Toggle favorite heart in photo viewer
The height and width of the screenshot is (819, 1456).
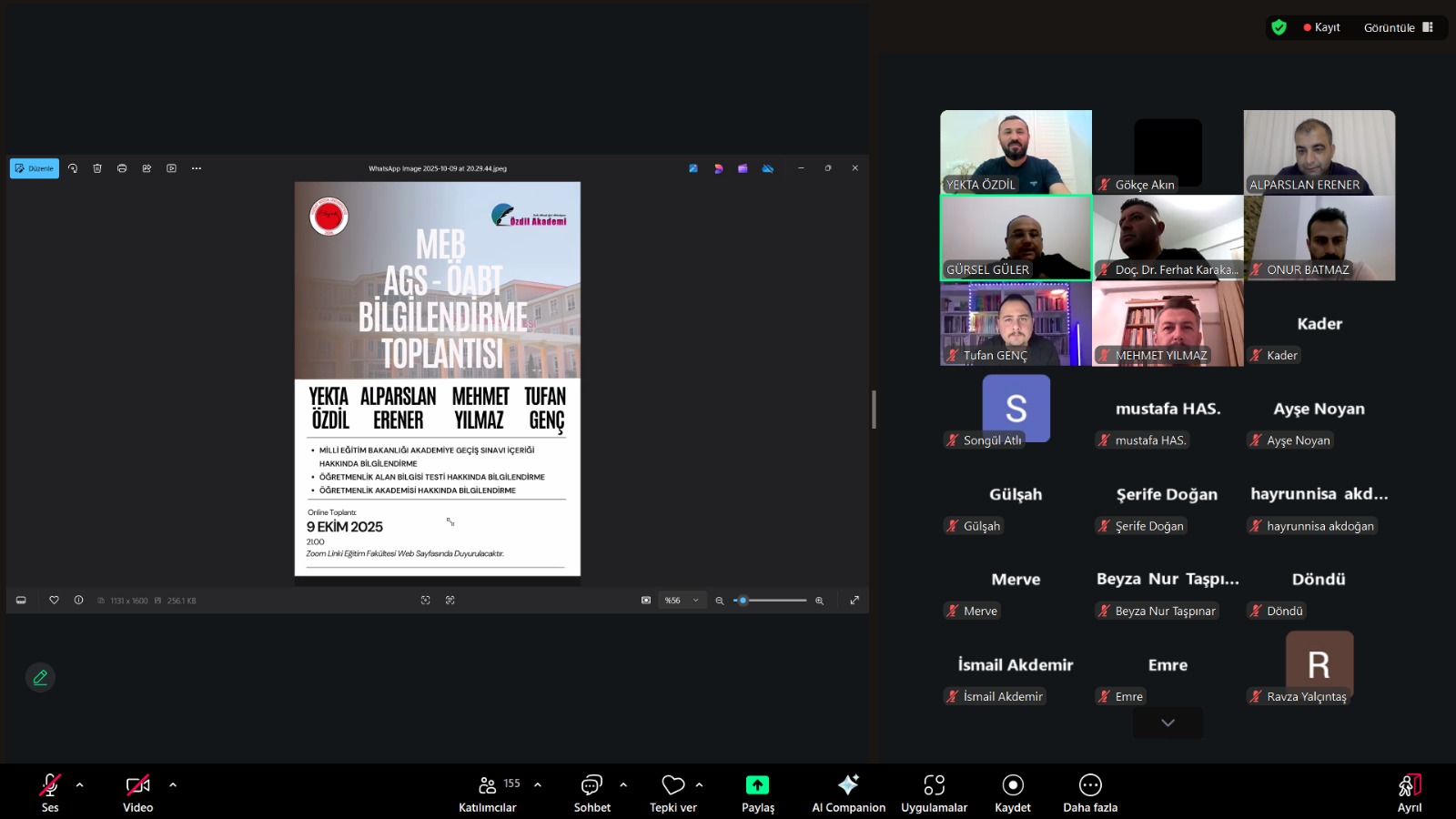click(x=54, y=601)
